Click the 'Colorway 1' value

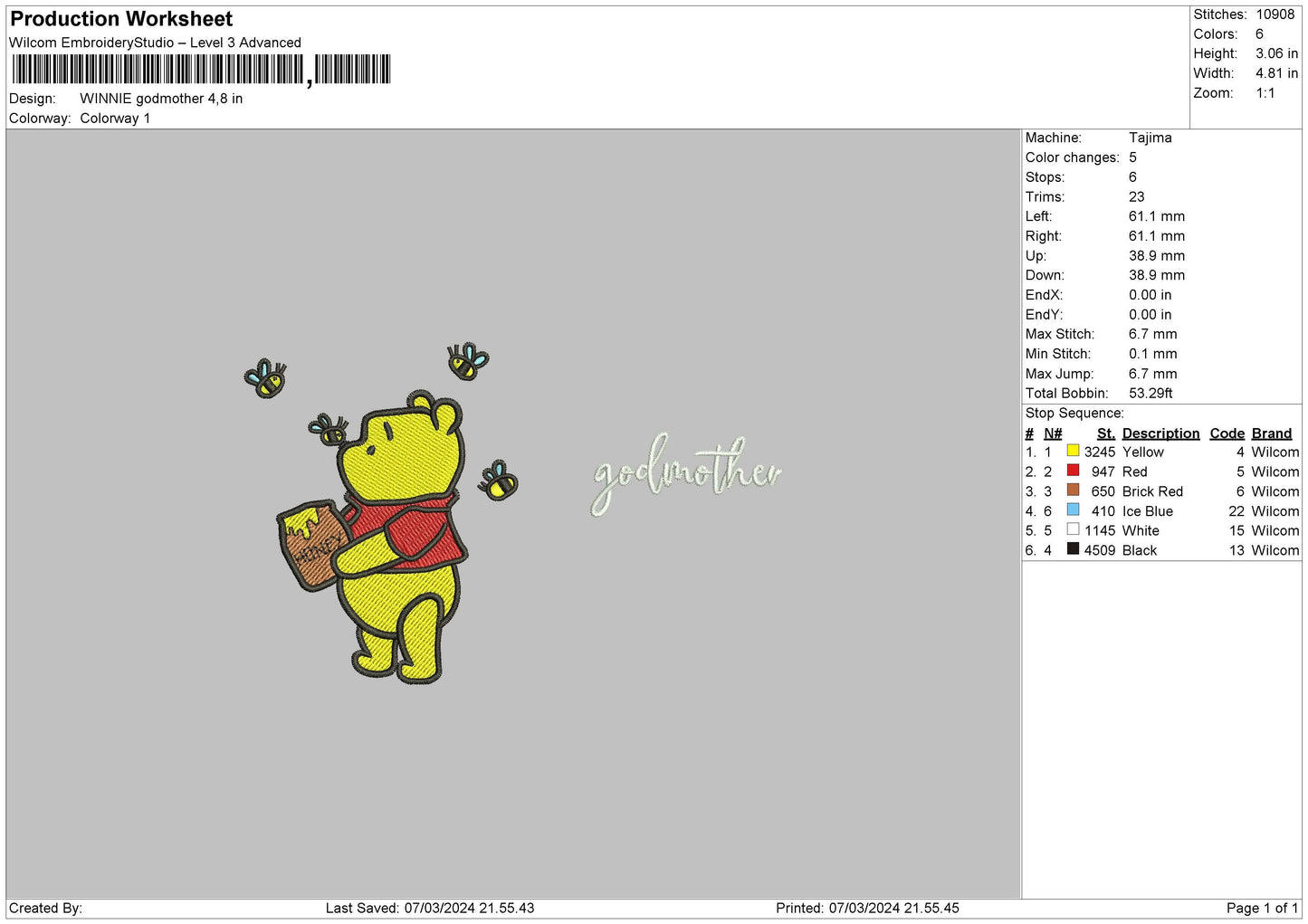[x=115, y=119]
